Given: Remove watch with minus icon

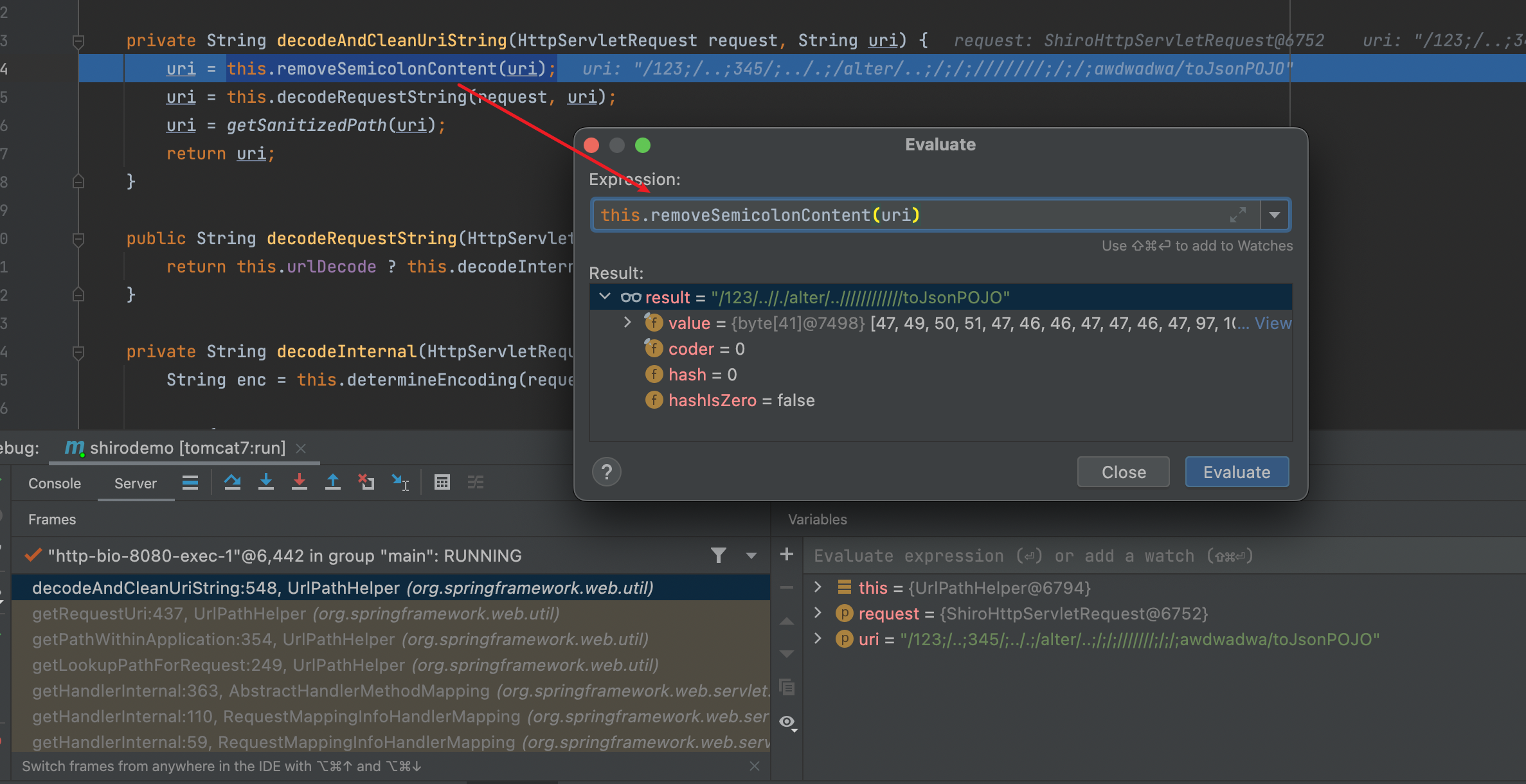Looking at the screenshot, I should click(787, 587).
